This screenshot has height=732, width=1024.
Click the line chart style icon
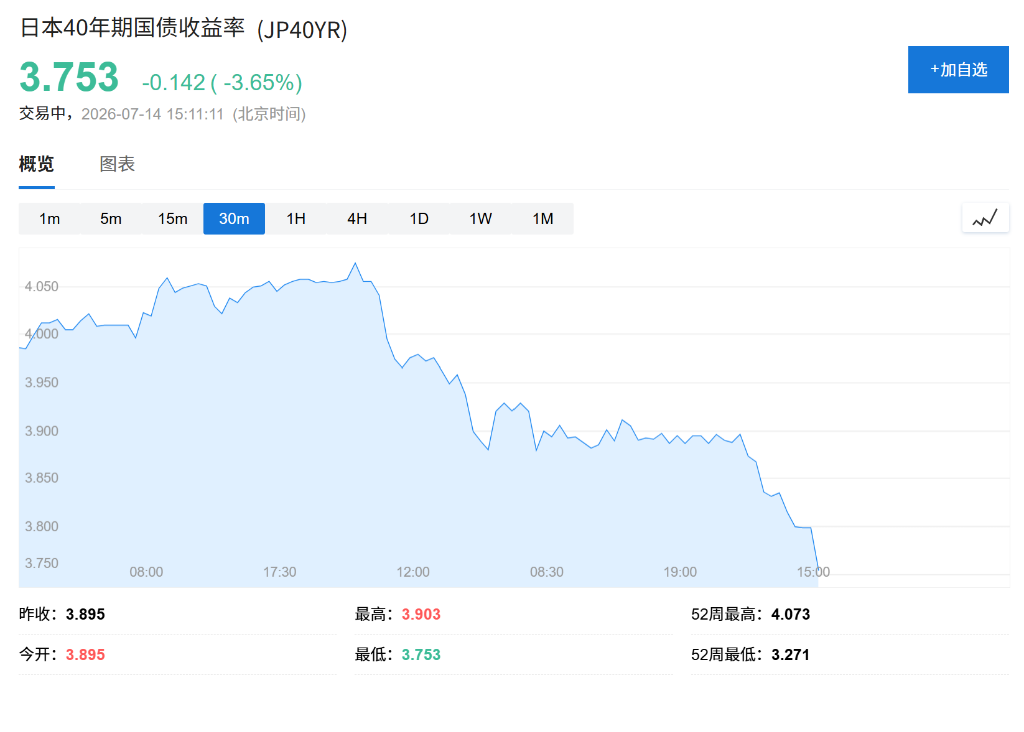click(985, 218)
